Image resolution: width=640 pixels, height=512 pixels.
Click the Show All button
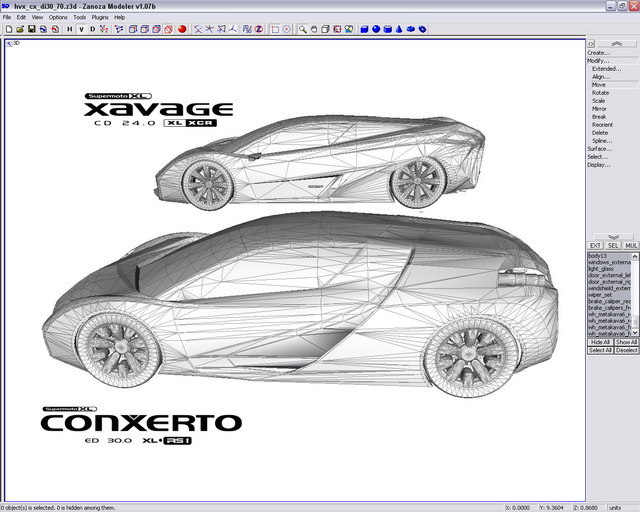tap(626, 342)
